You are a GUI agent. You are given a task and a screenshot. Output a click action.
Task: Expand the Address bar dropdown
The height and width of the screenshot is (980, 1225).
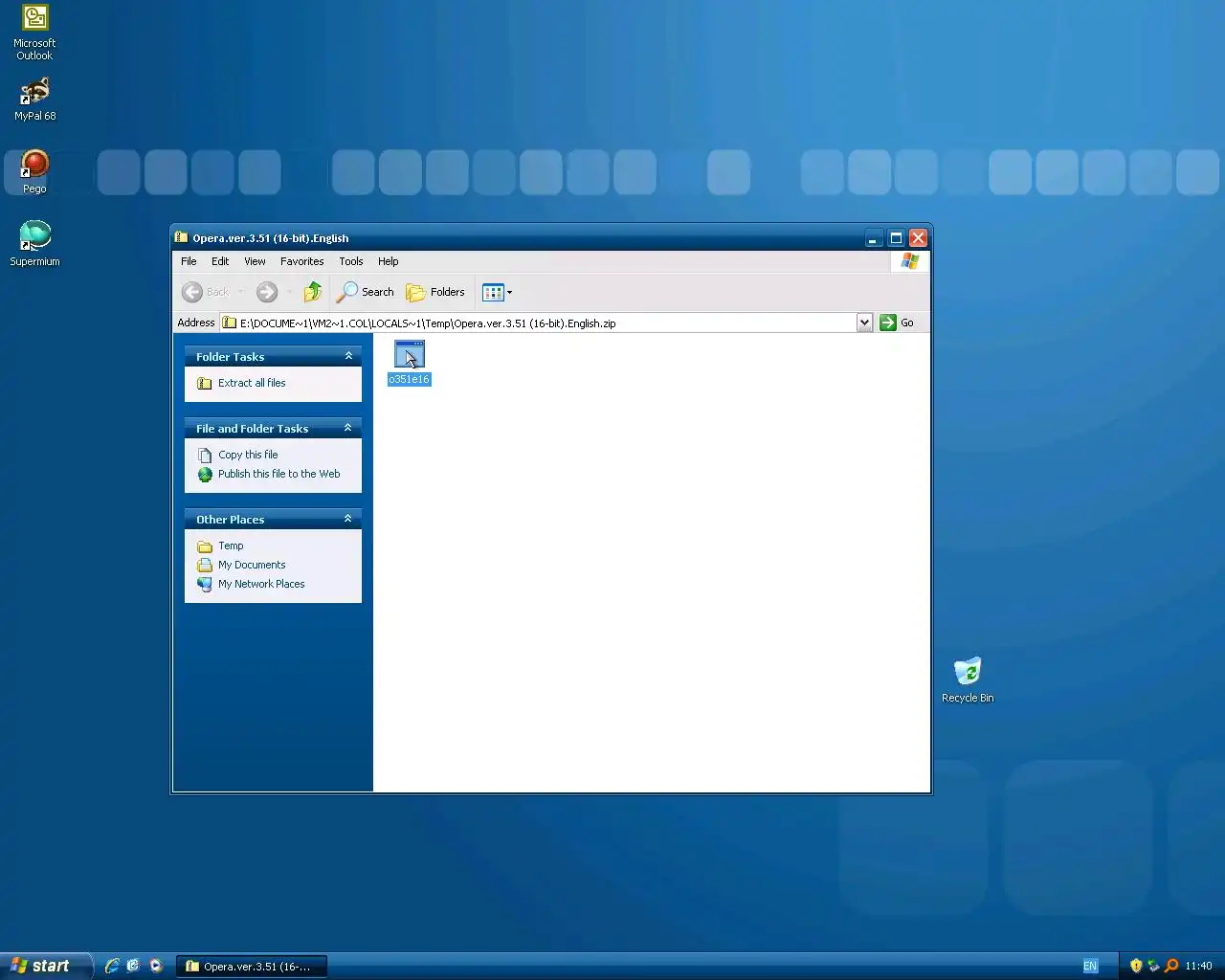(864, 323)
